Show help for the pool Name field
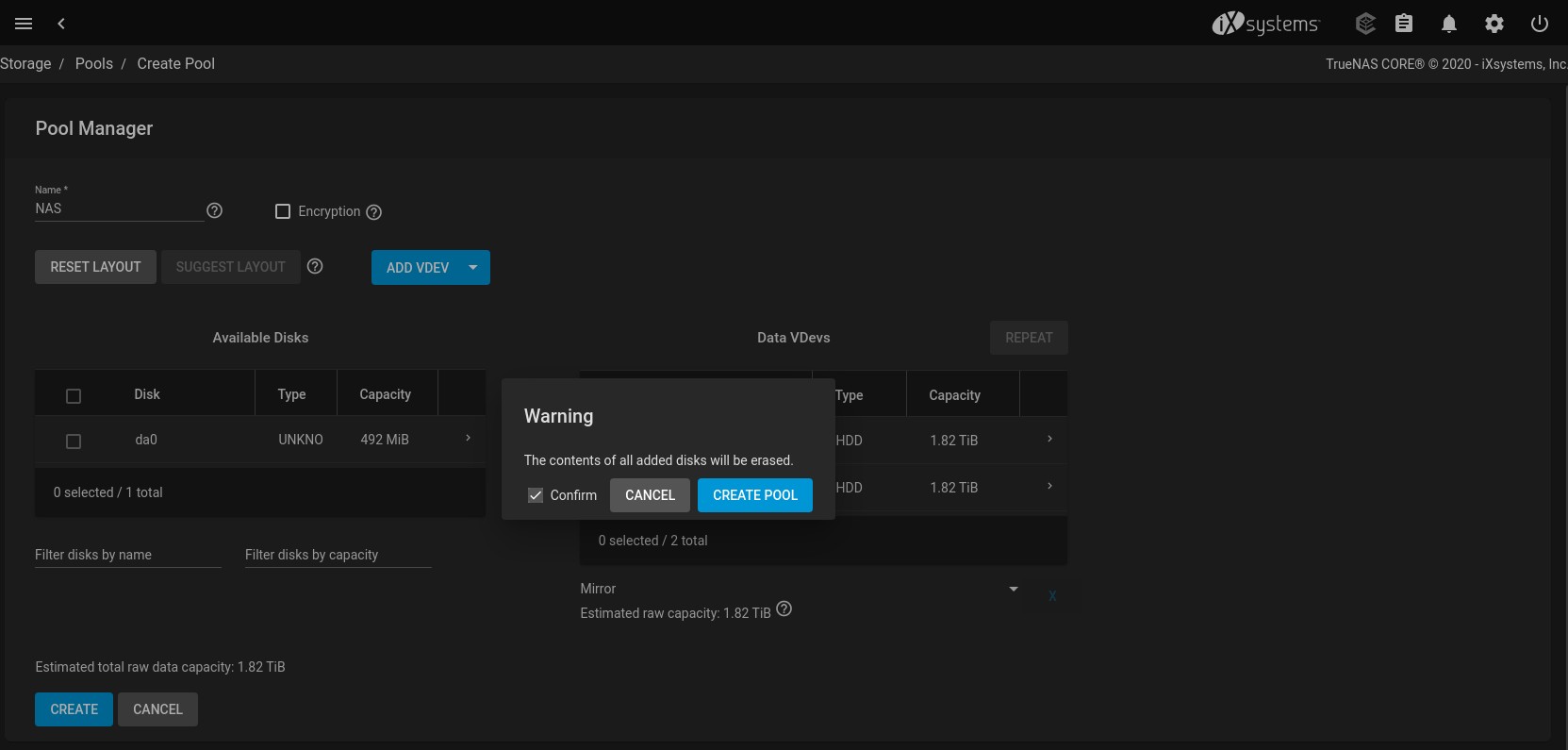 [x=214, y=210]
